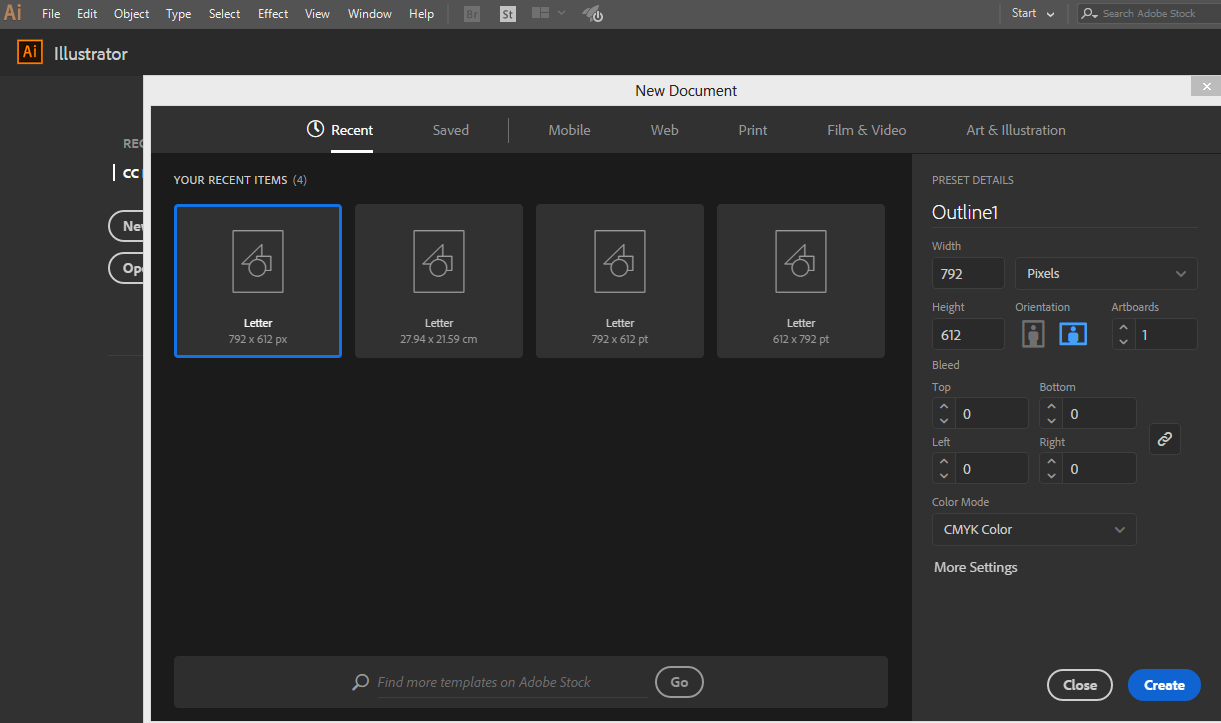Select portrait orientation icon
This screenshot has width=1221, height=723.
[x=1033, y=334]
